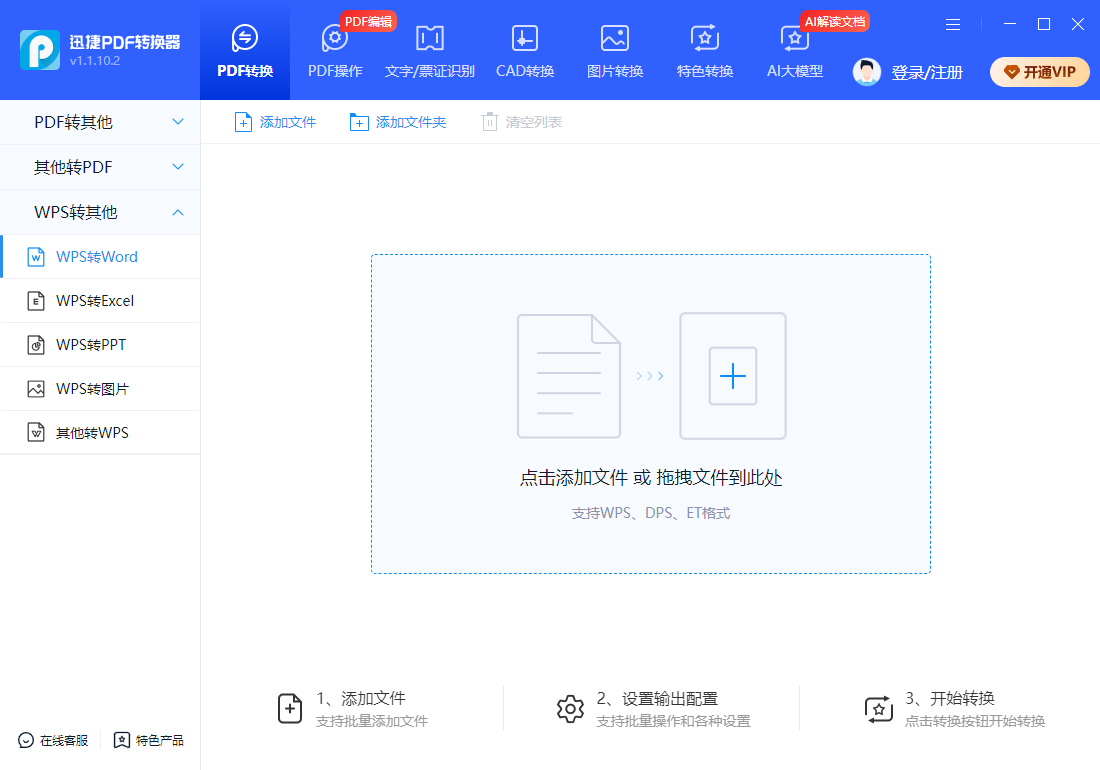The image size is (1100, 770).
Task: Click 点击添加文件 或 拖拽文件到此处 text
Action: pyautogui.click(x=650, y=478)
